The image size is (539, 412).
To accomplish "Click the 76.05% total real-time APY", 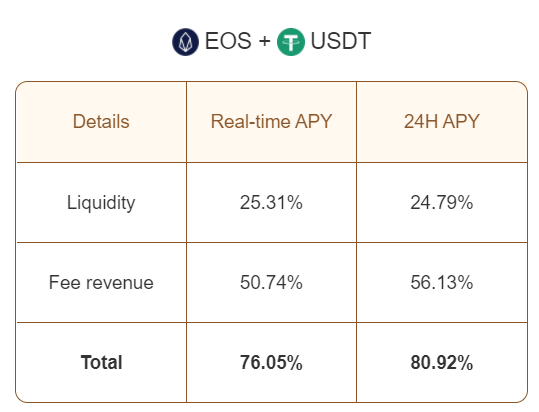I will (271, 363).
